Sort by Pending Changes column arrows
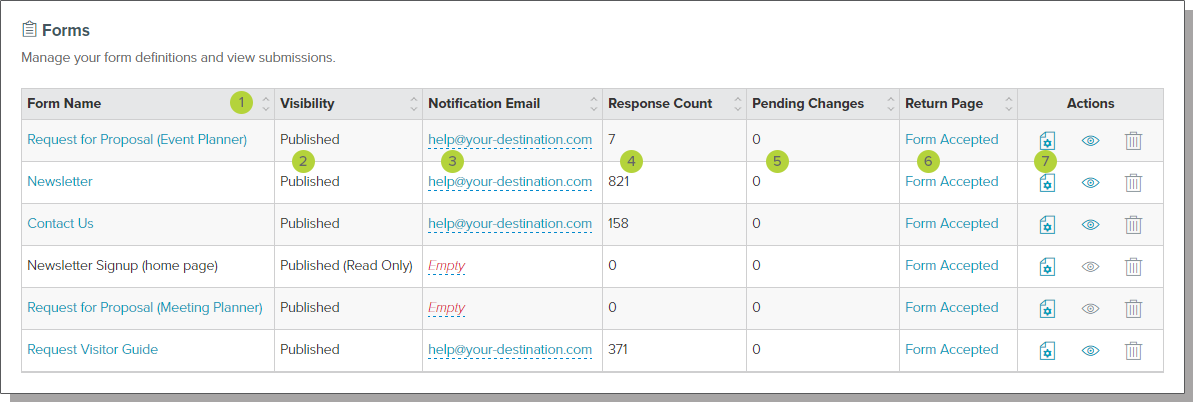The height and width of the screenshot is (407, 1198). (889, 104)
